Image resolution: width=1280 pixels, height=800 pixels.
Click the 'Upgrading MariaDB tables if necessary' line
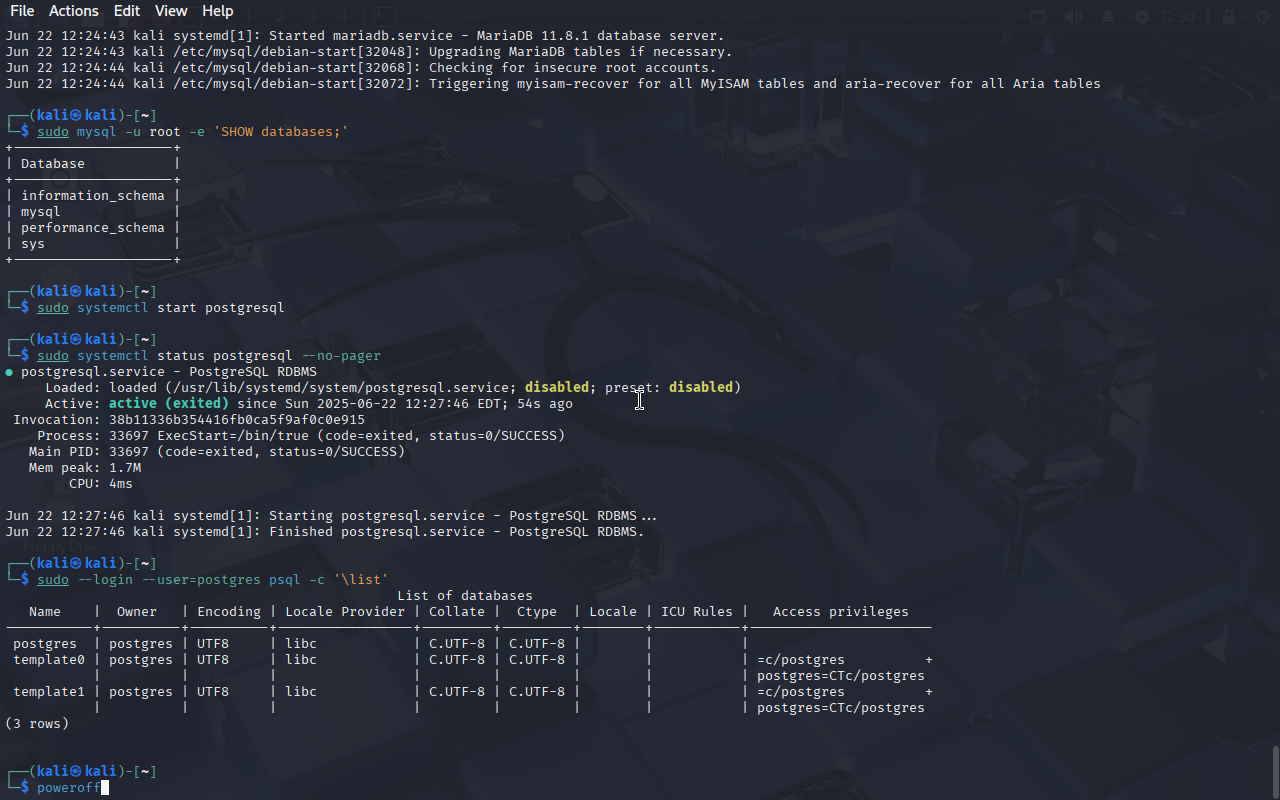(369, 52)
